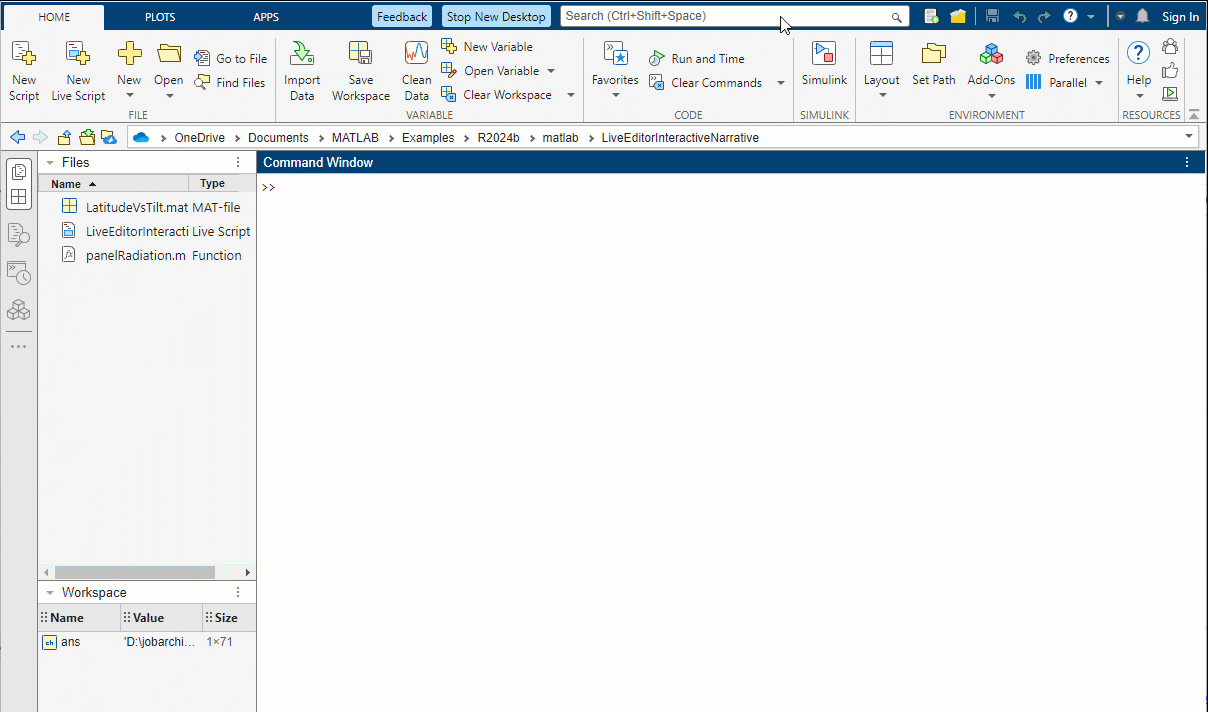The width and height of the screenshot is (1208, 712).
Task: Open Set Path settings
Action: 933,70
